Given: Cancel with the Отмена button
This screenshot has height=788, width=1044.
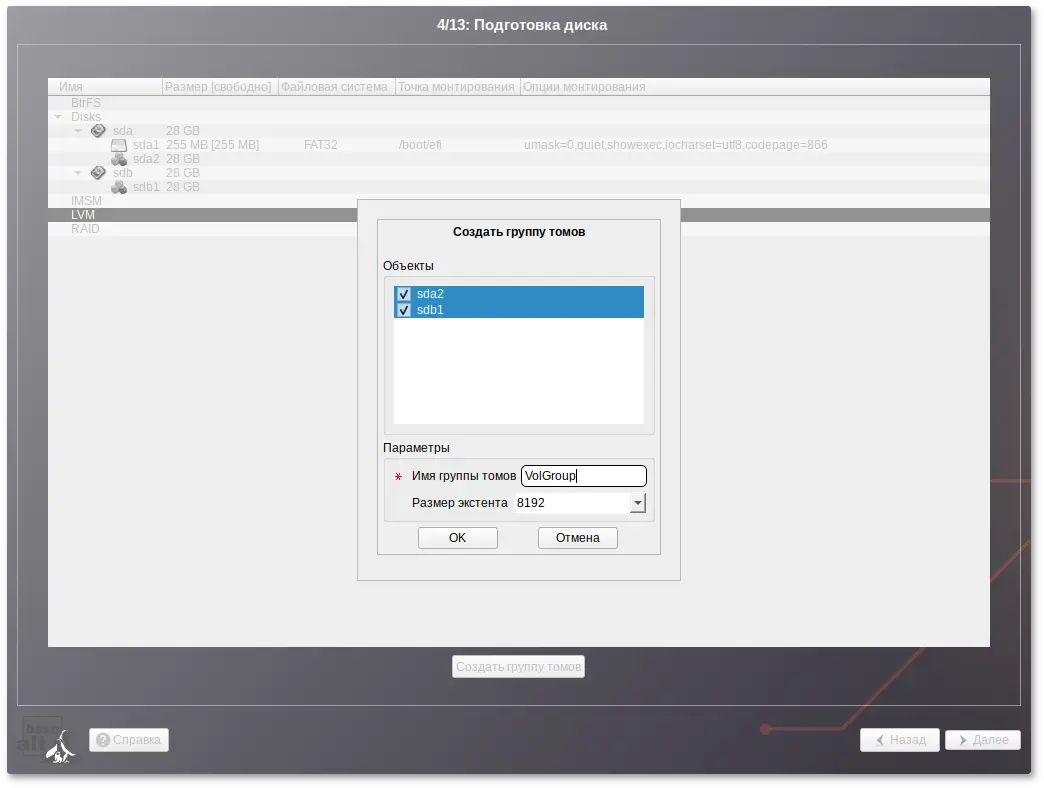Looking at the screenshot, I should (x=577, y=538).
